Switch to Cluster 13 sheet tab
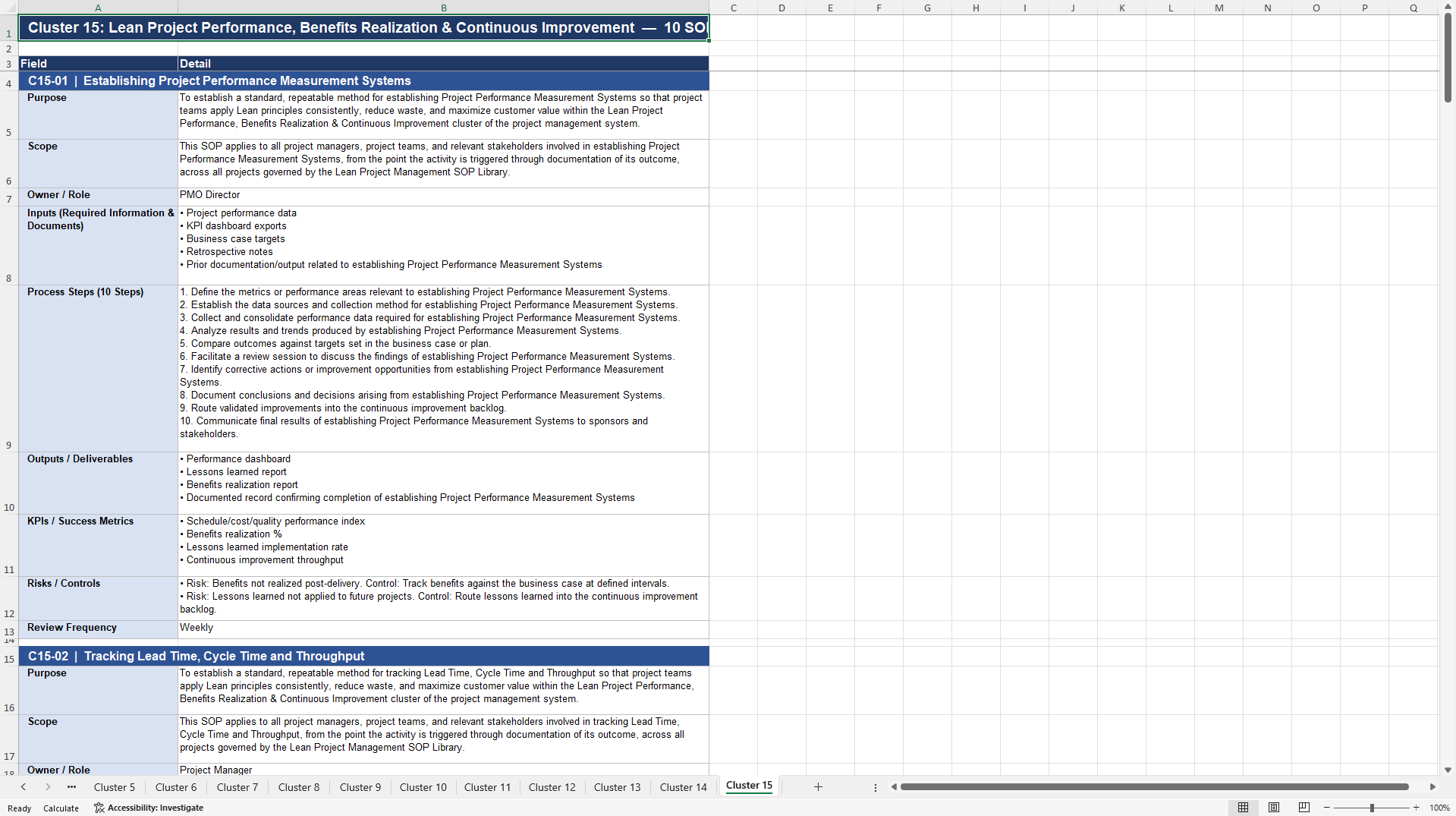 618,787
